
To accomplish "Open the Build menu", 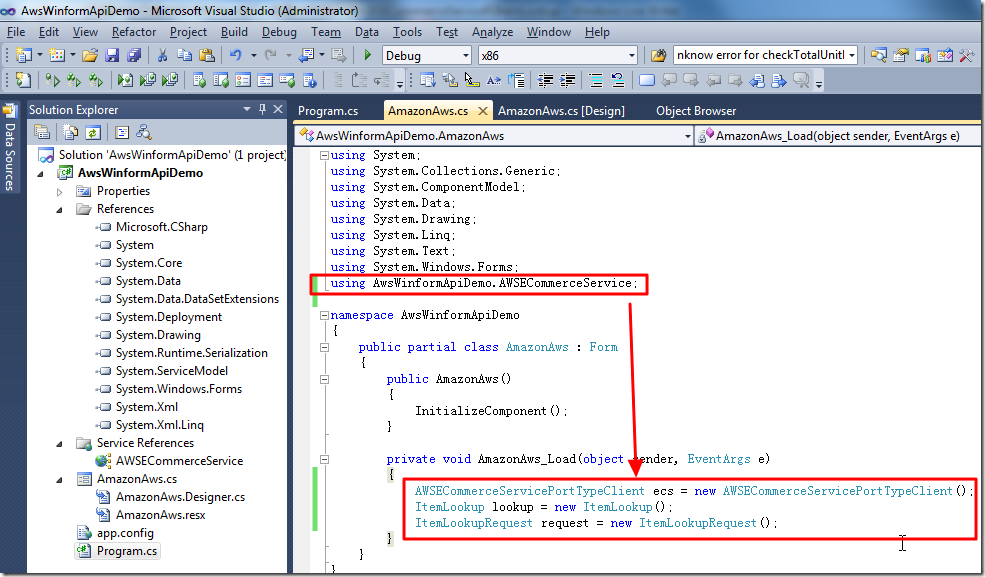I will (234, 32).
